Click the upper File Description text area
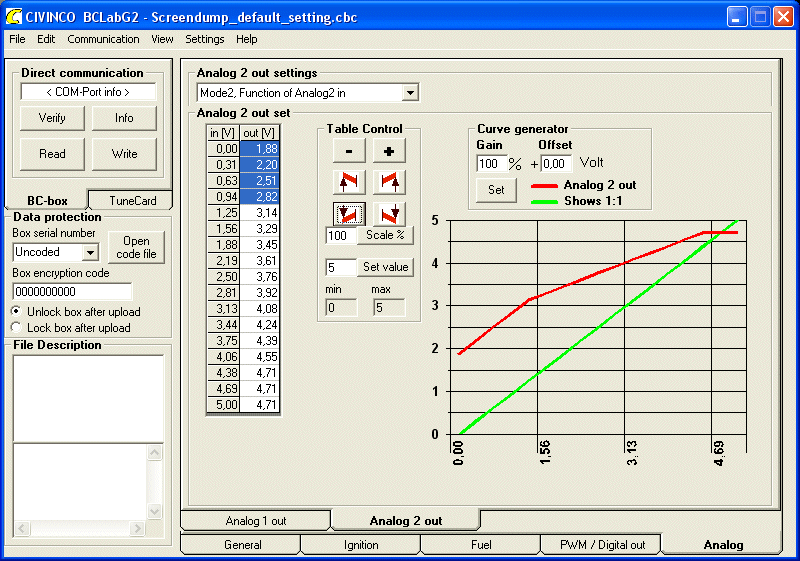Viewport: 800px width, 561px height. pyautogui.click(x=88, y=398)
